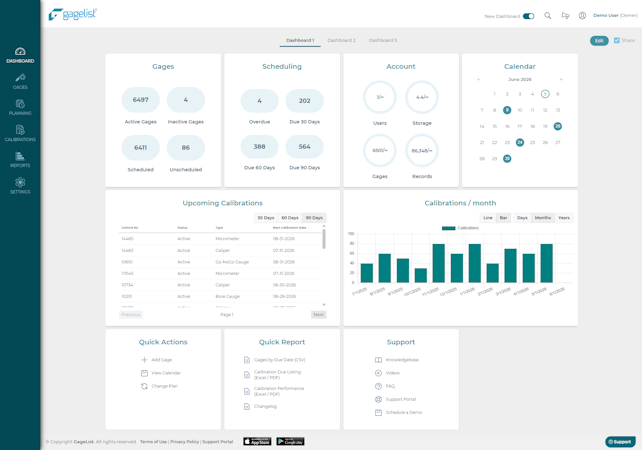The height and width of the screenshot is (450, 642).
Task: Select the 30 Days filter tab
Action: (266, 218)
